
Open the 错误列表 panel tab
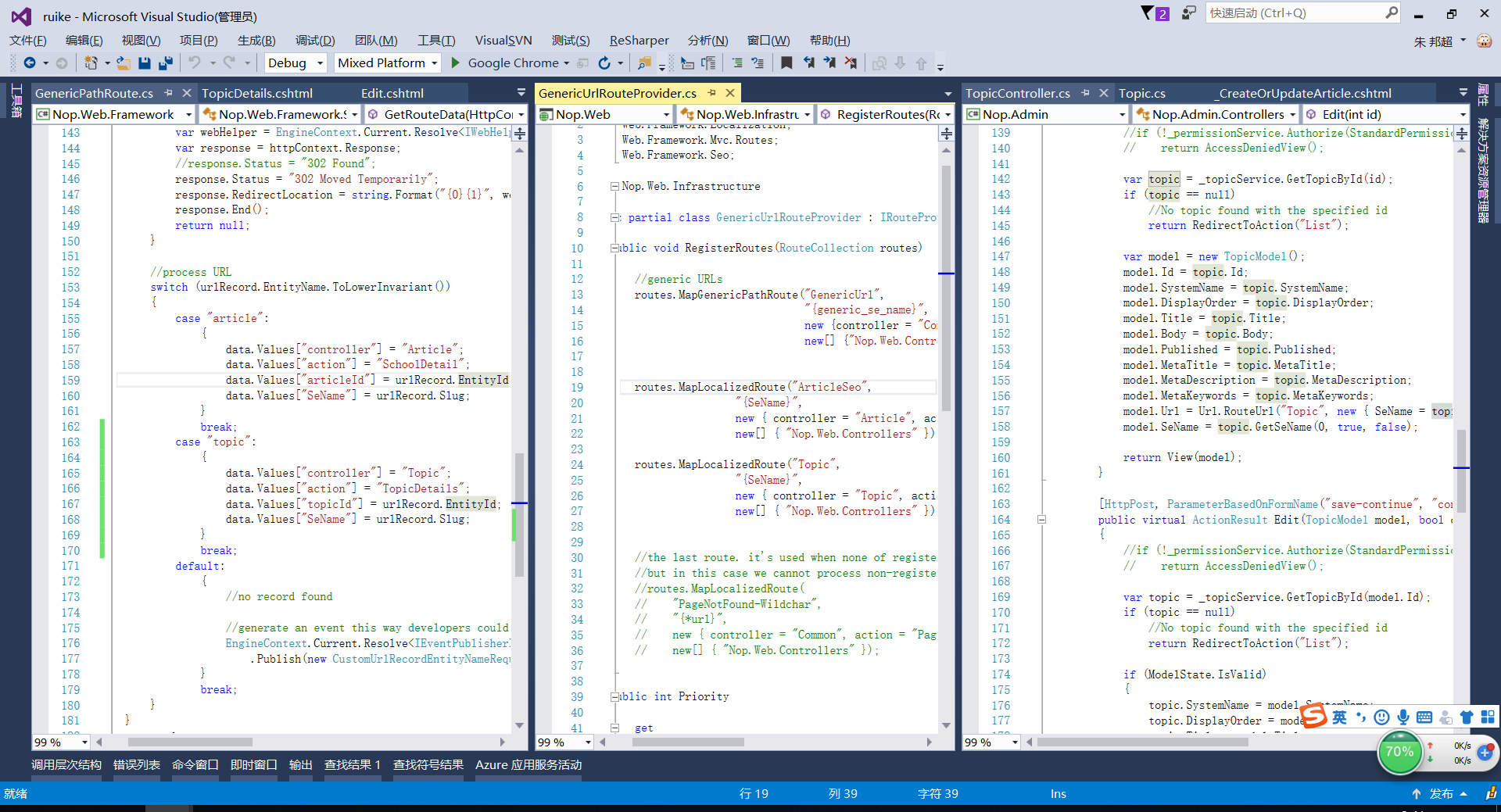(137, 765)
